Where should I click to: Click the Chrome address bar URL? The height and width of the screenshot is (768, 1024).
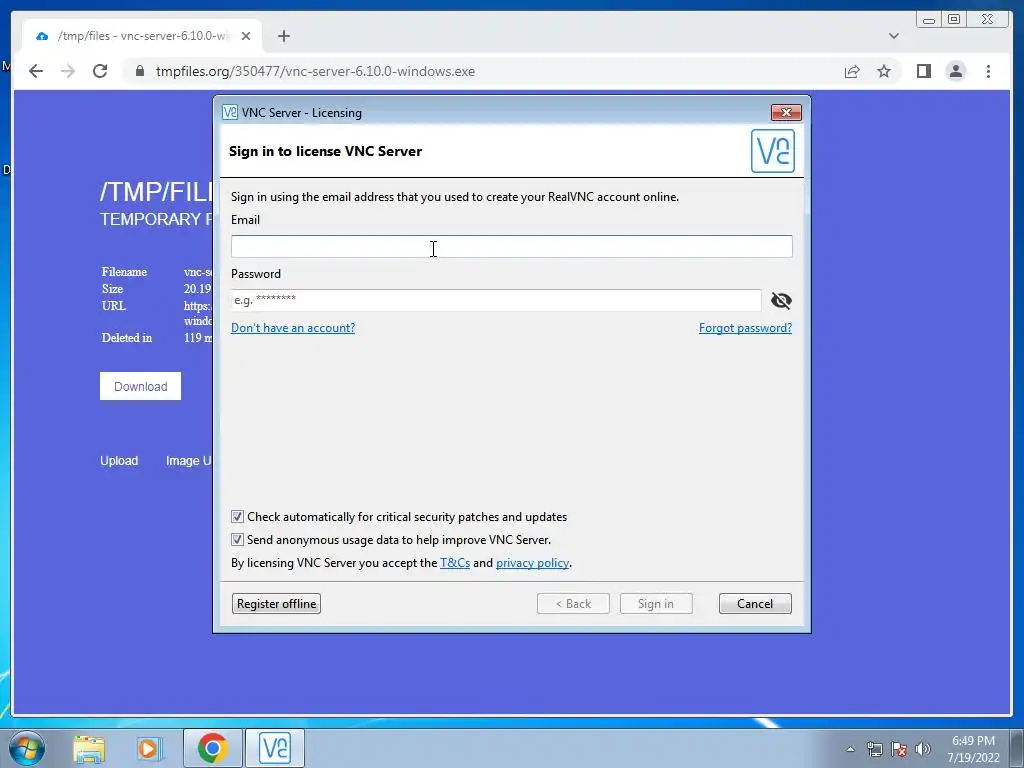coord(315,71)
